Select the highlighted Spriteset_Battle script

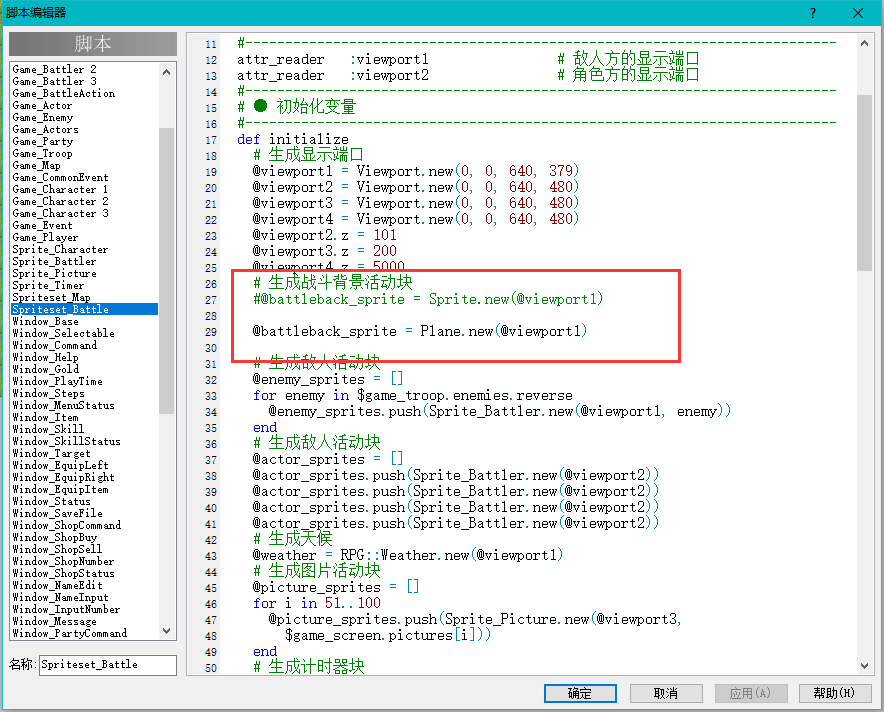coord(85,309)
